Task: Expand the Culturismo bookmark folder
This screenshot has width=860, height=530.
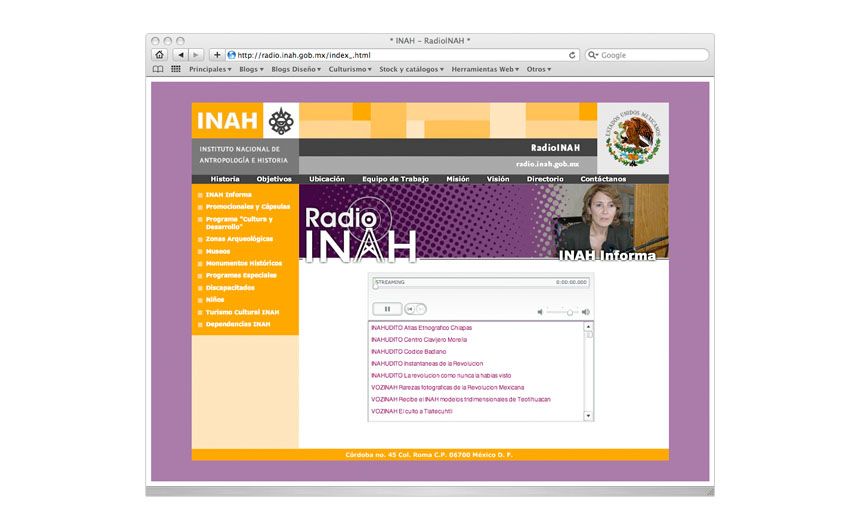Action: (350, 69)
